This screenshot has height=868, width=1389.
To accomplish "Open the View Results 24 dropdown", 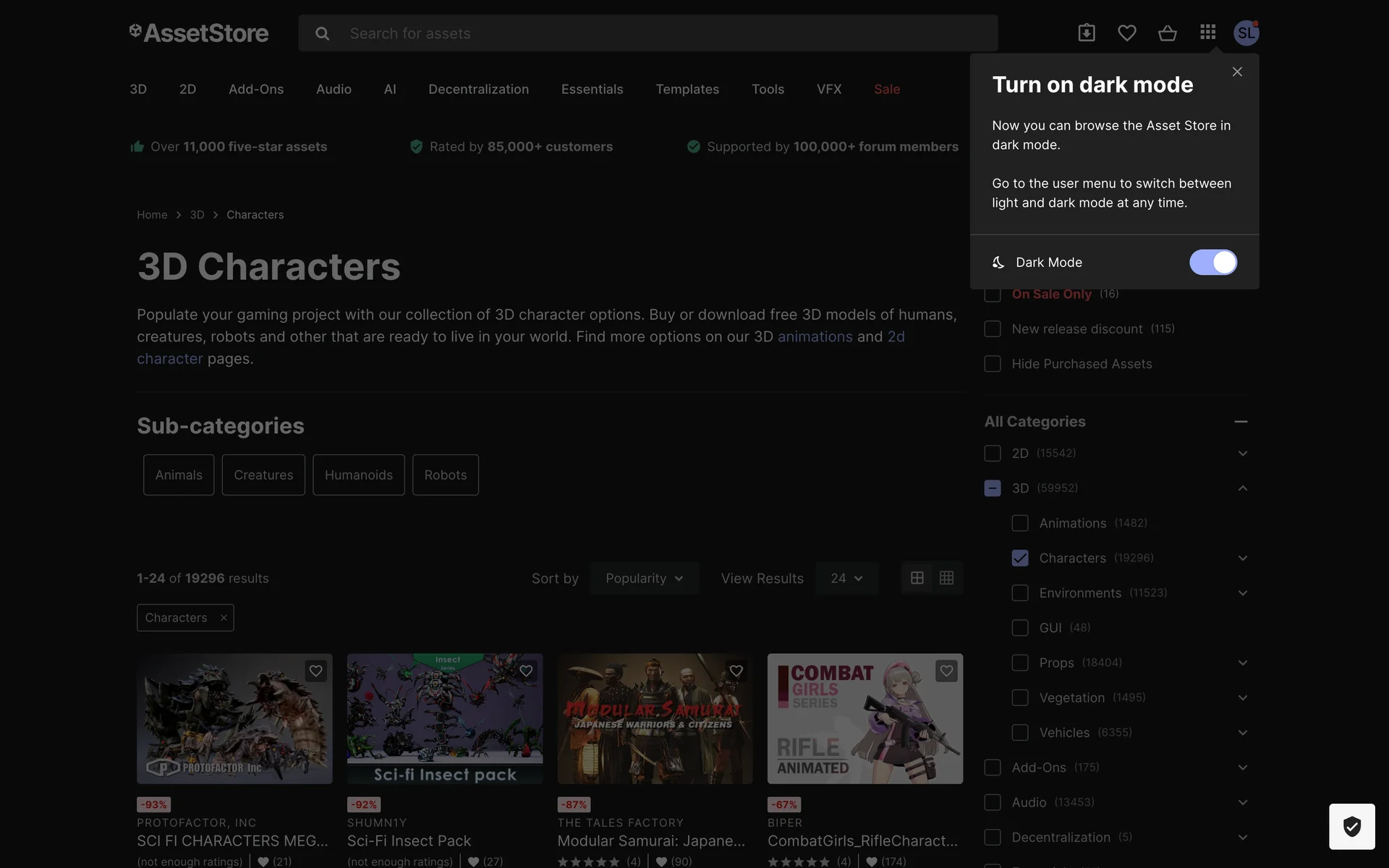I will pos(846,578).
